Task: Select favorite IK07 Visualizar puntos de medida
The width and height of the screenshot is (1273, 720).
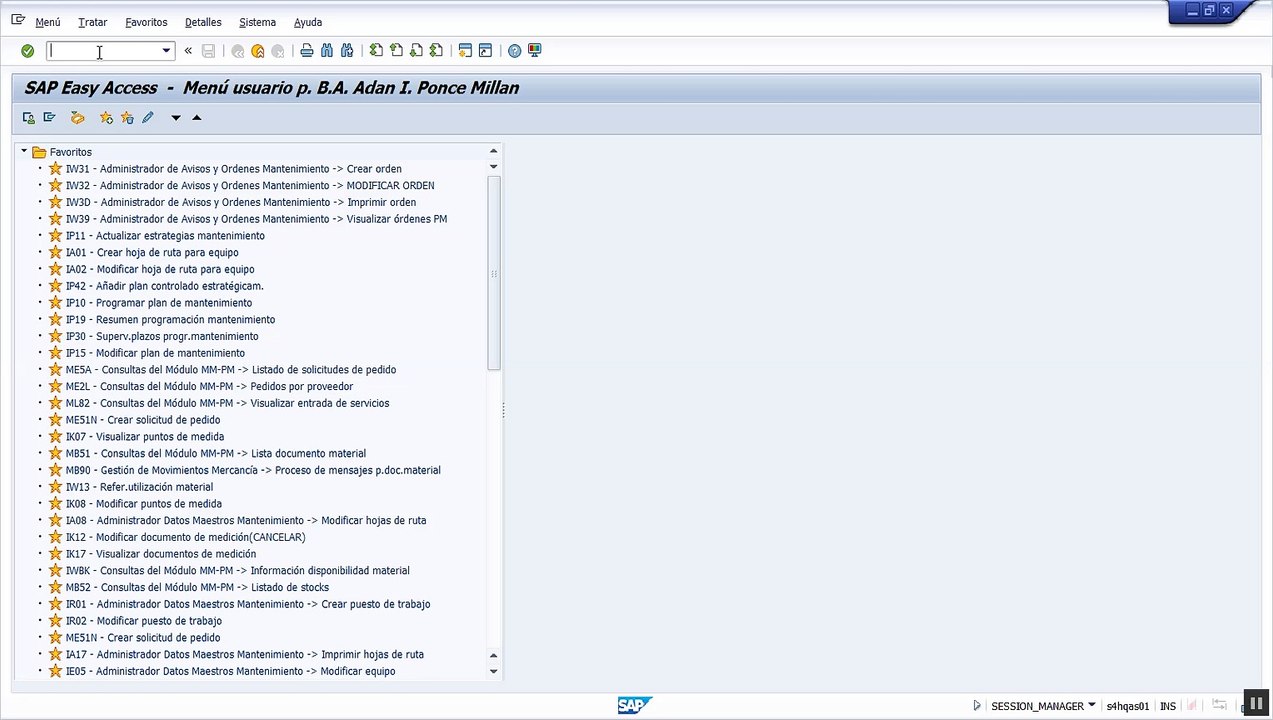Action: (145, 437)
